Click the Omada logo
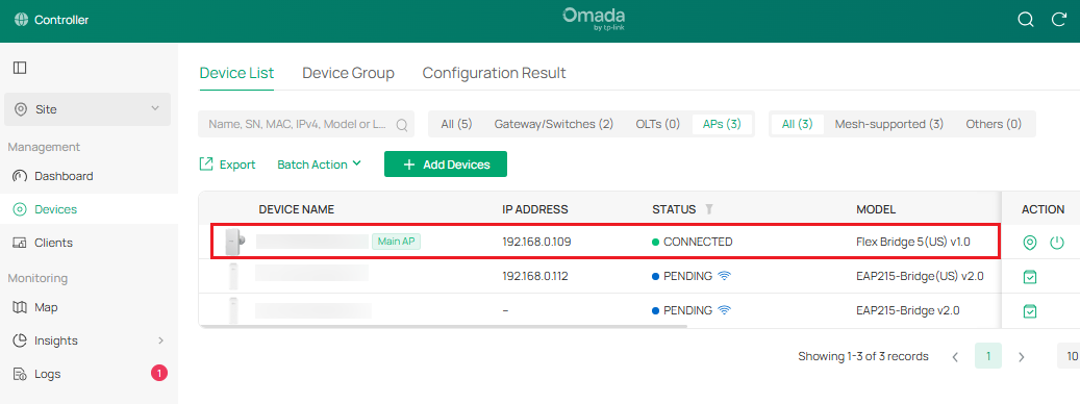Viewport: 1080px width, 404px height. coord(594,20)
